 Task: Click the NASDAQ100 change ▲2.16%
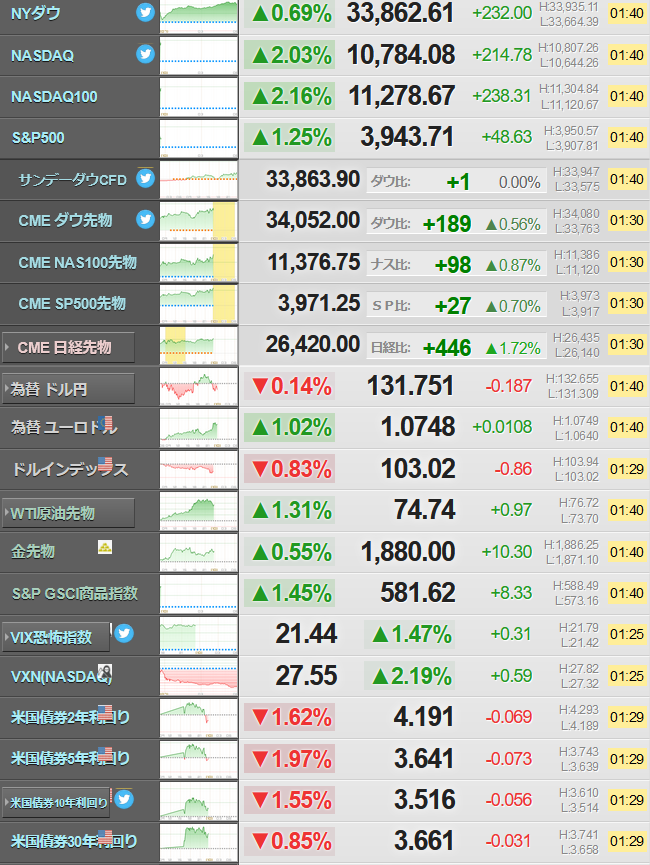(290, 96)
